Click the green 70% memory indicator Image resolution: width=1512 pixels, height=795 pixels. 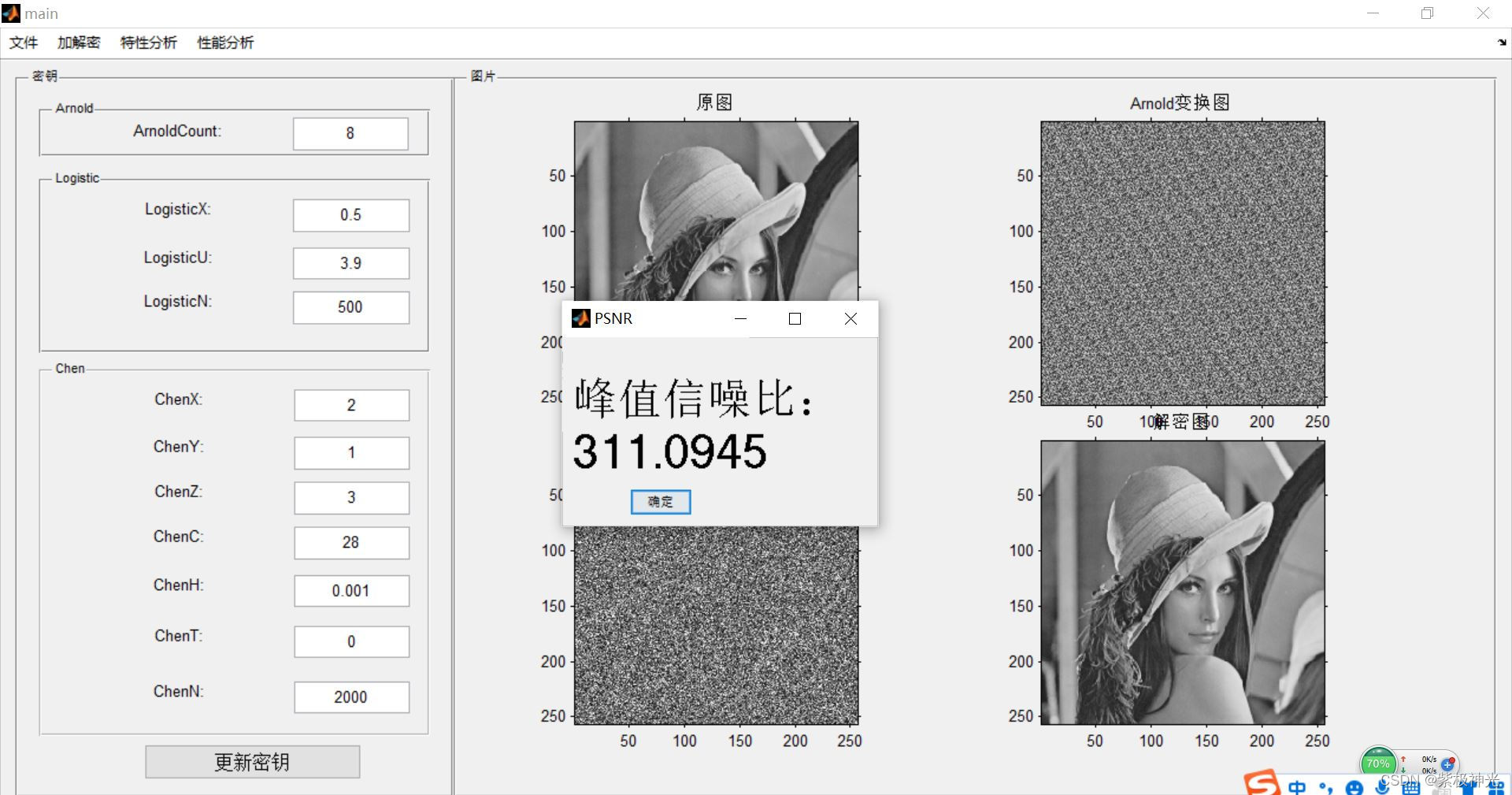pyautogui.click(x=1378, y=763)
